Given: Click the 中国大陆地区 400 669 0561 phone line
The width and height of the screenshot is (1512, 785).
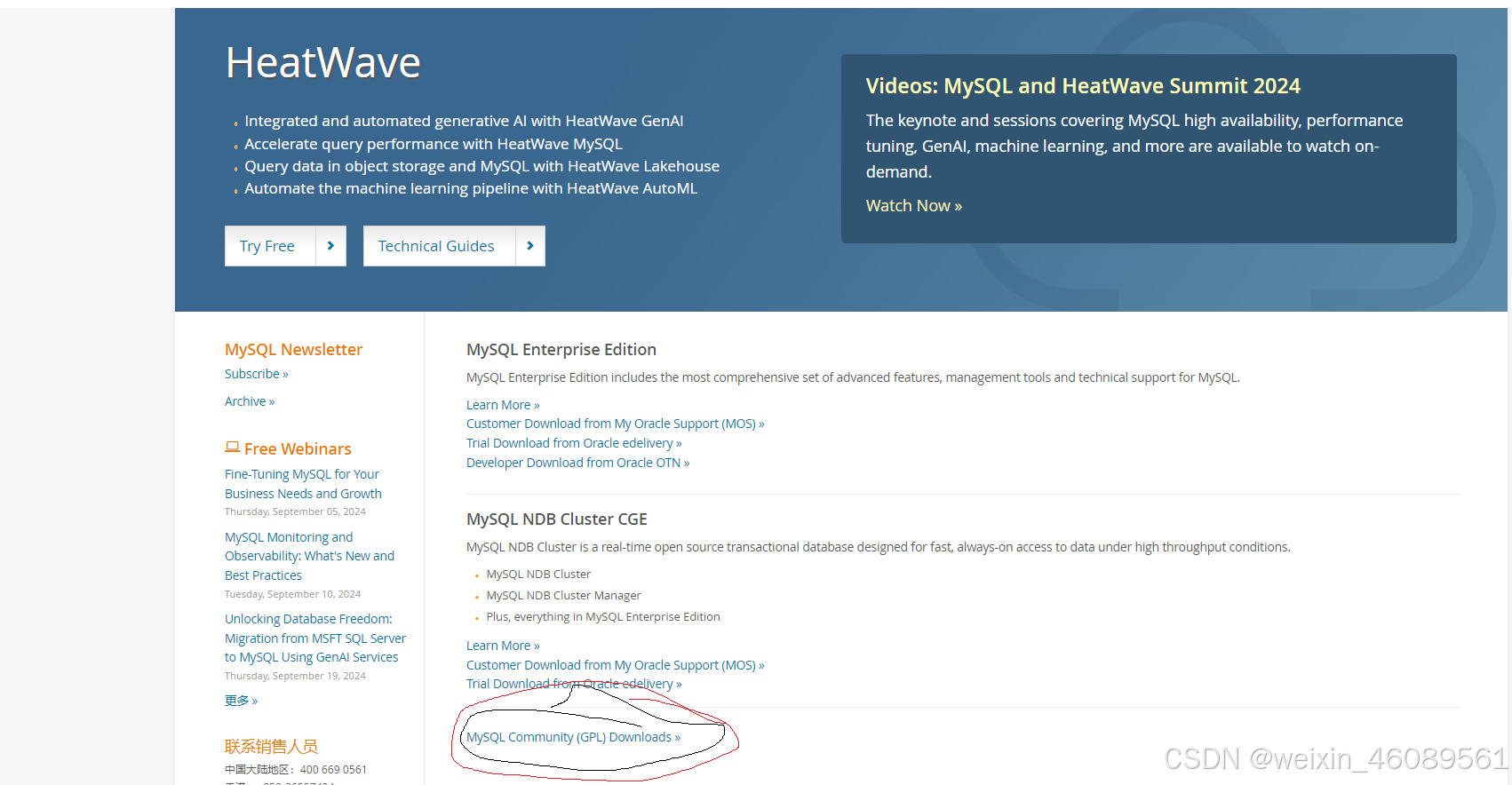Looking at the screenshot, I should tap(296, 770).
